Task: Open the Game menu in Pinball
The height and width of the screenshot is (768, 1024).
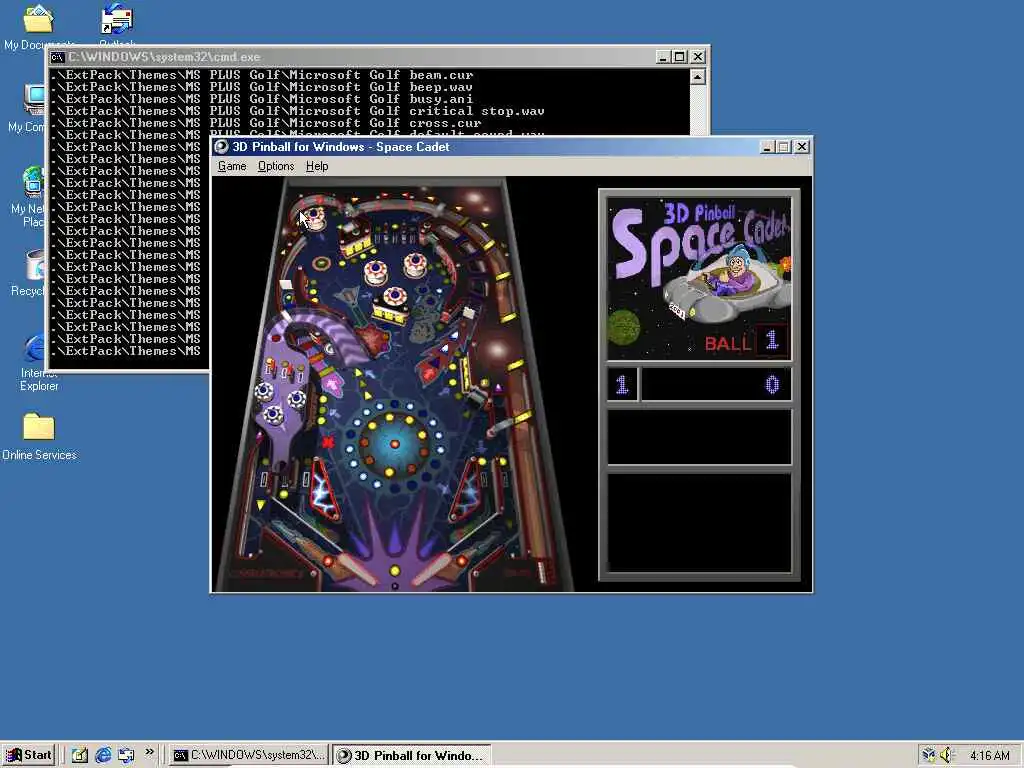Action: [232, 166]
